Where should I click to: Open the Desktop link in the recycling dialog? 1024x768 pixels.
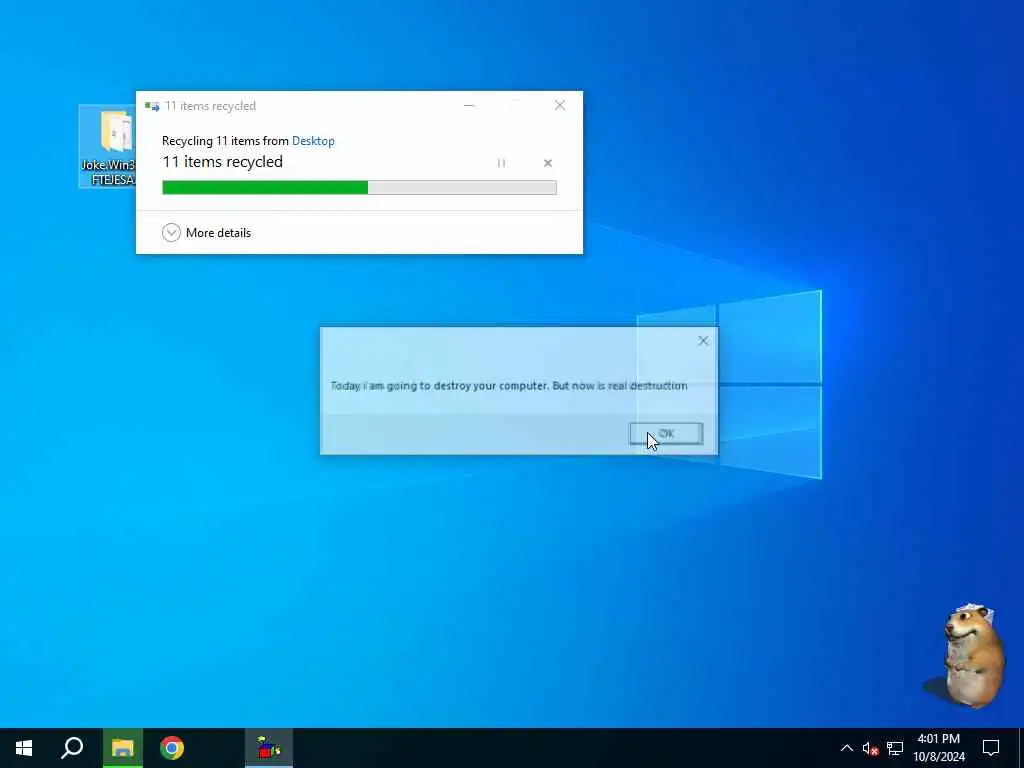313,140
